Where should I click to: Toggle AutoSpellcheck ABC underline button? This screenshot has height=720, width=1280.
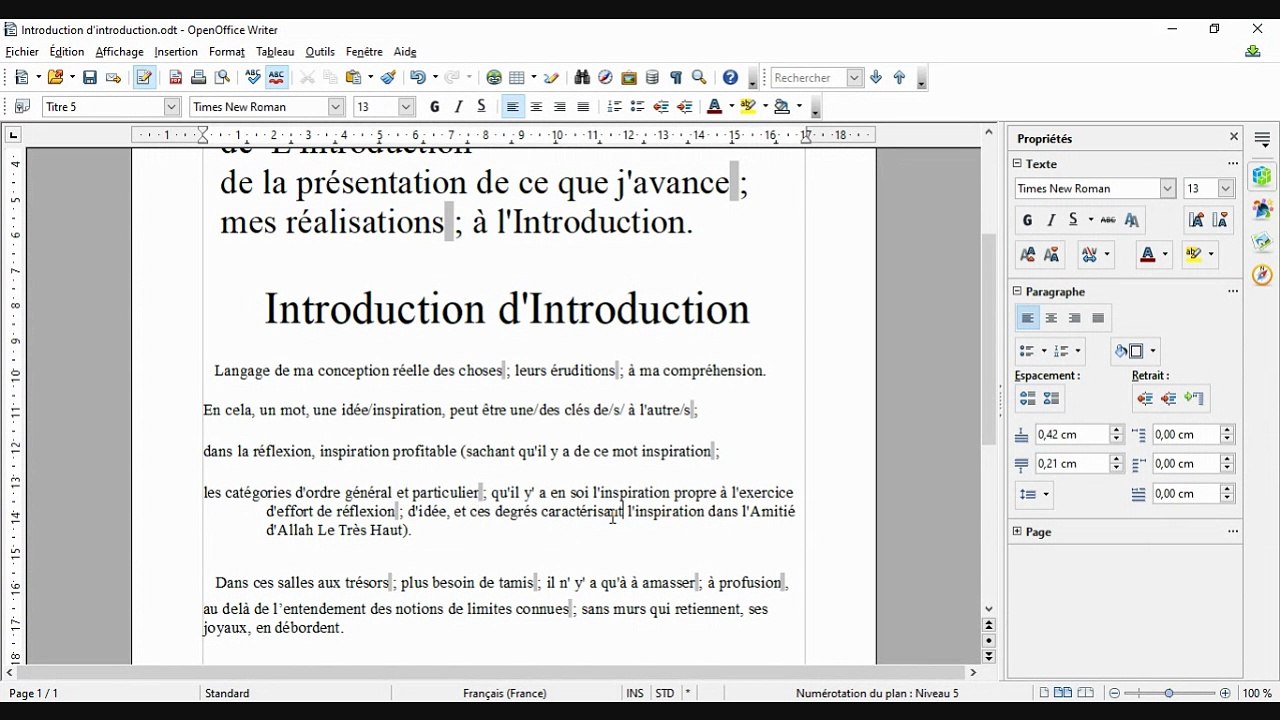pos(276,77)
